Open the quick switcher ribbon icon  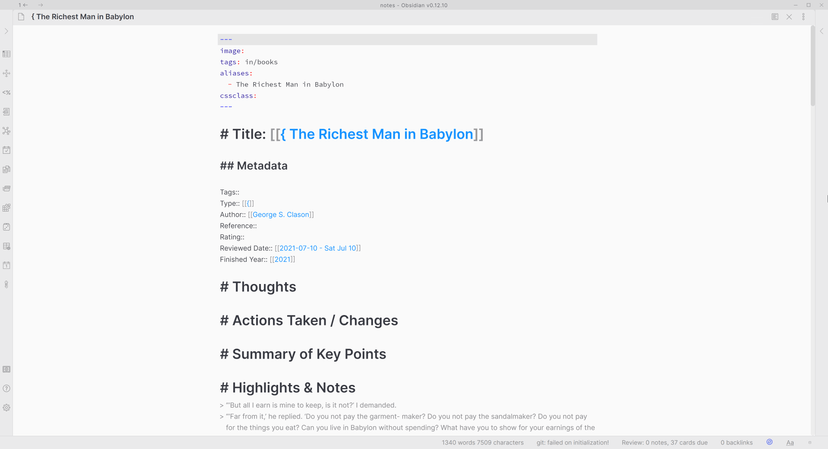click(6, 54)
